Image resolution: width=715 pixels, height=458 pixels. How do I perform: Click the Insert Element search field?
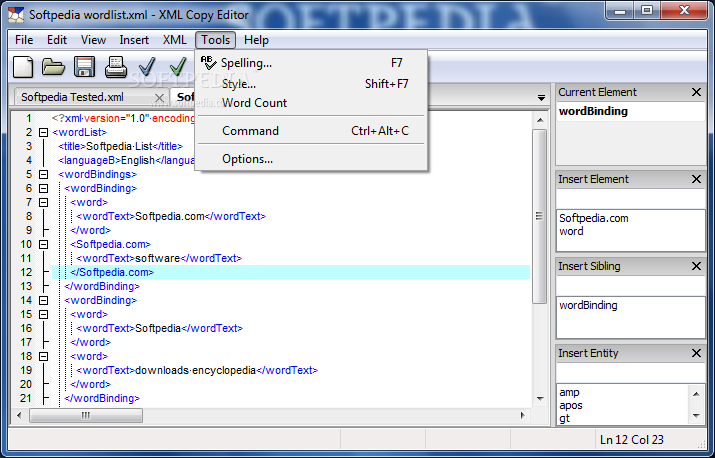pyautogui.click(x=631, y=198)
